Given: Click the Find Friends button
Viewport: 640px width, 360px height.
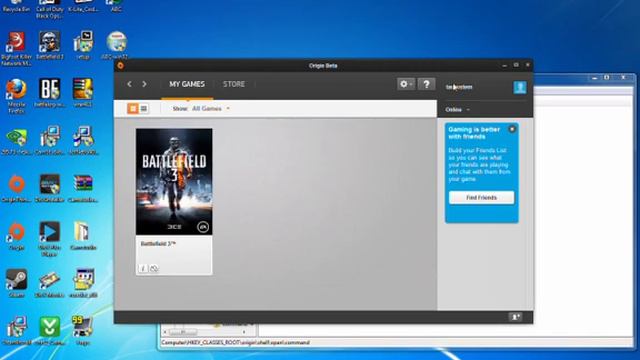Looking at the screenshot, I should [x=482, y=198].
